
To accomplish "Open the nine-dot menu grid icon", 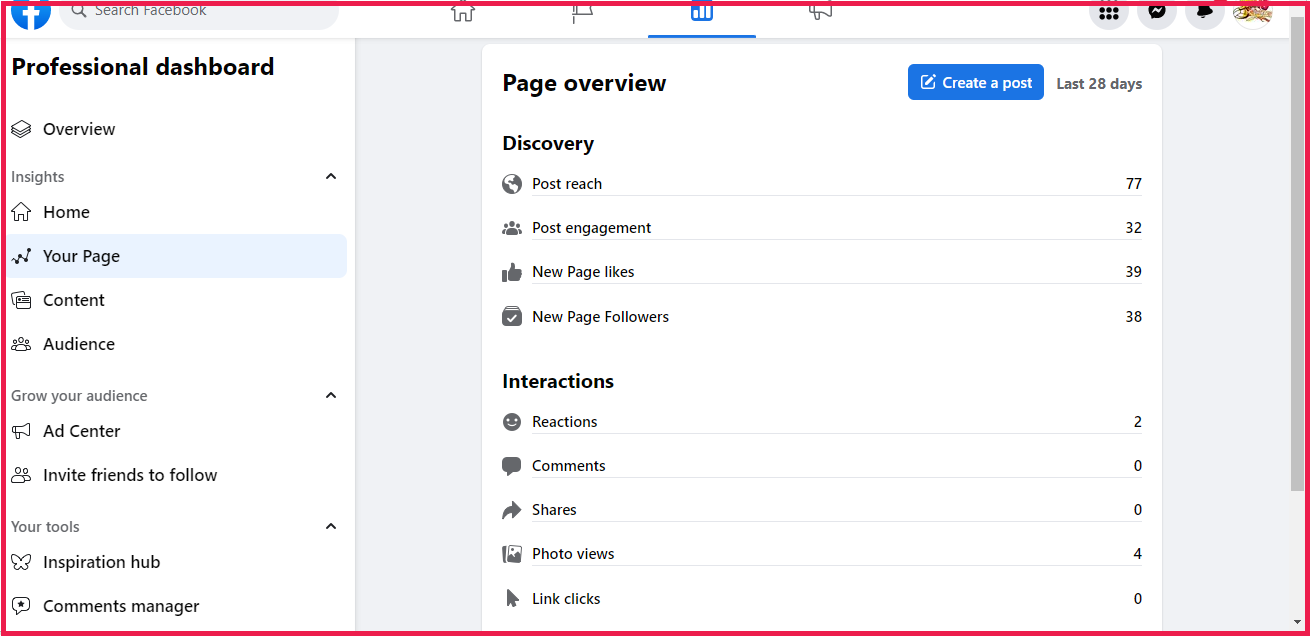I will 1108,14.
